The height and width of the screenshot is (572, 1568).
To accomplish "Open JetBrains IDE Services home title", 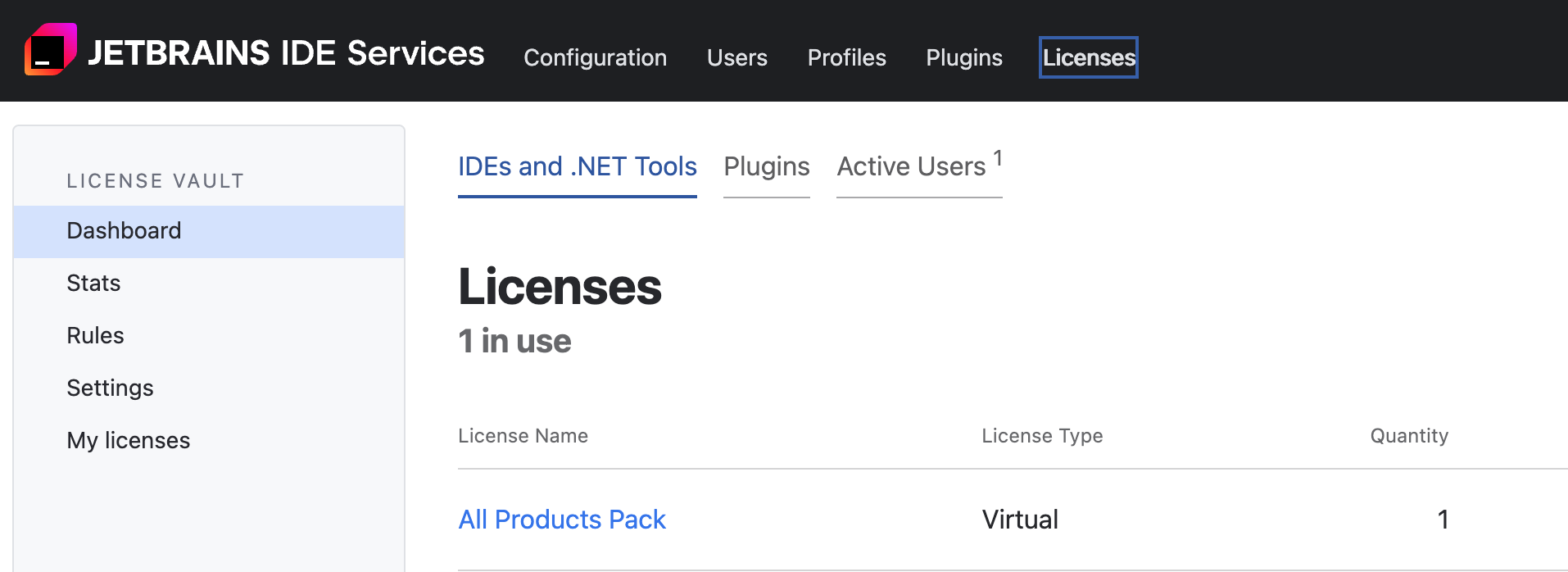I will click(286, 53).
